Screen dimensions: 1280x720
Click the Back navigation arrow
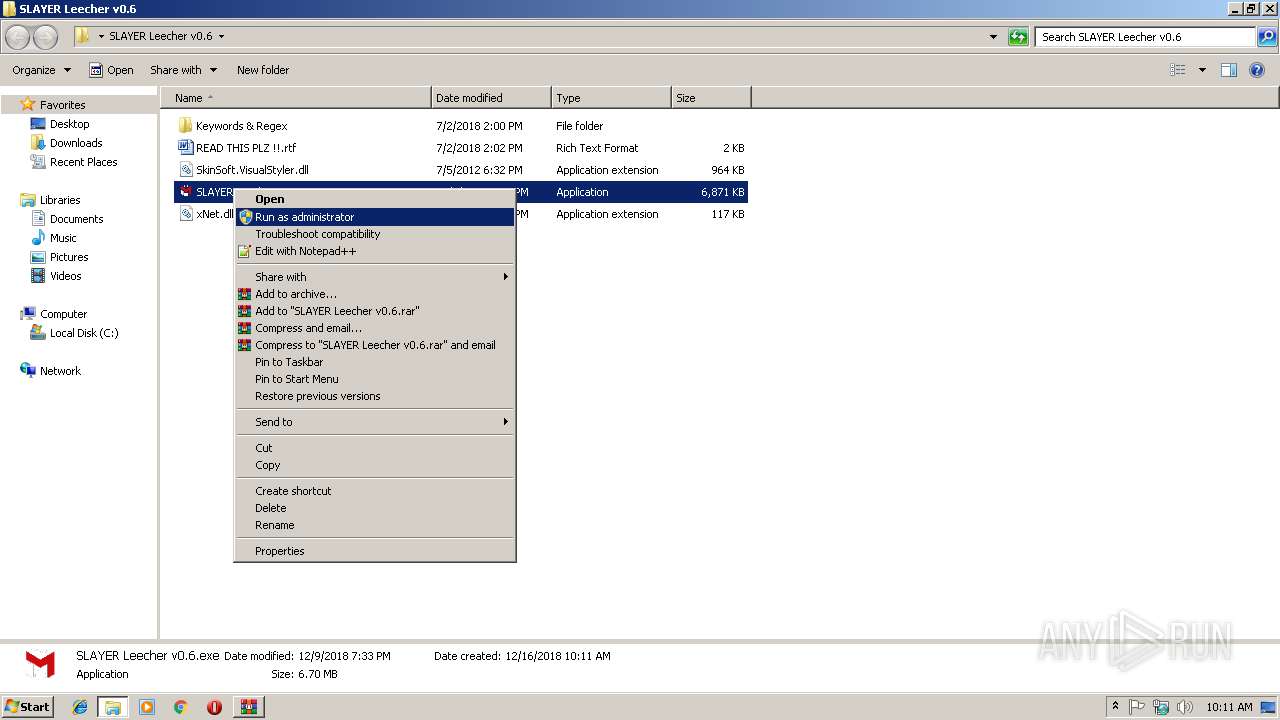point(17,37)
